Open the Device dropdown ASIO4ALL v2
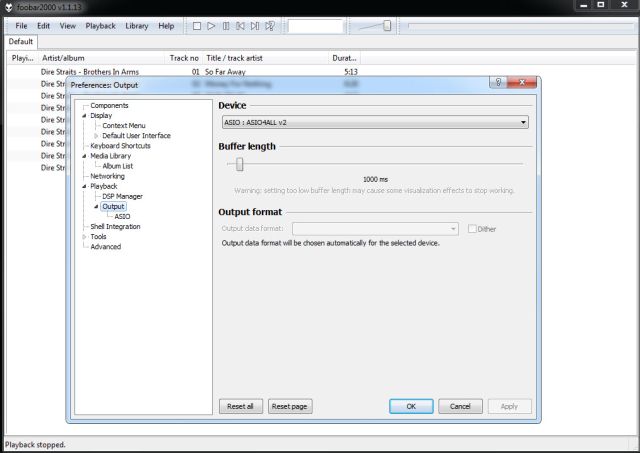Image resolution: width=640 pixels, height=453 pixels. click(375, 122)
